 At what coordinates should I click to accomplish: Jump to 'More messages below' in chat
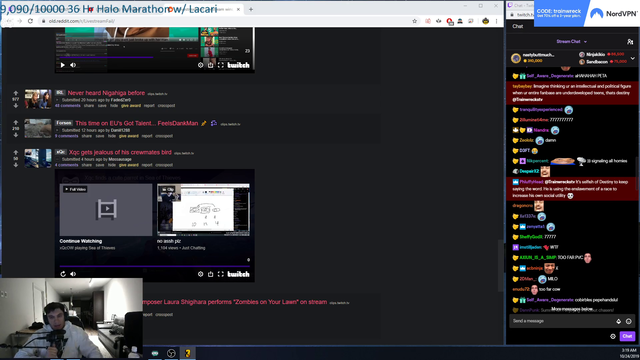571,309
